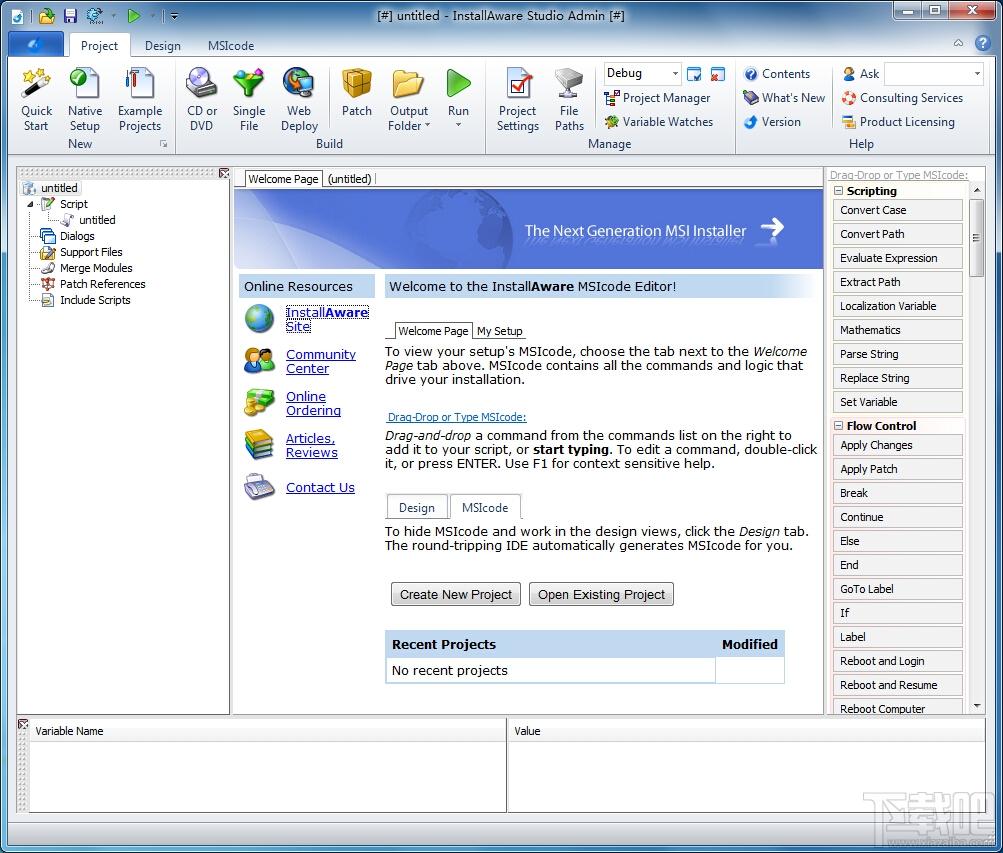
Task: Collapse the Flow Control command group
Action: [x=838, y=425]
